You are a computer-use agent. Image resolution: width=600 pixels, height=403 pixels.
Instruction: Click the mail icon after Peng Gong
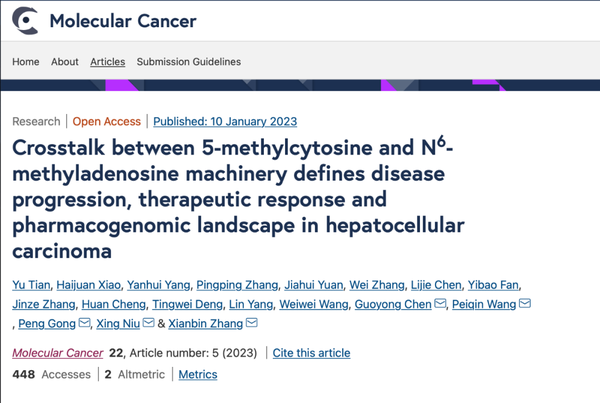click(85, 323)
